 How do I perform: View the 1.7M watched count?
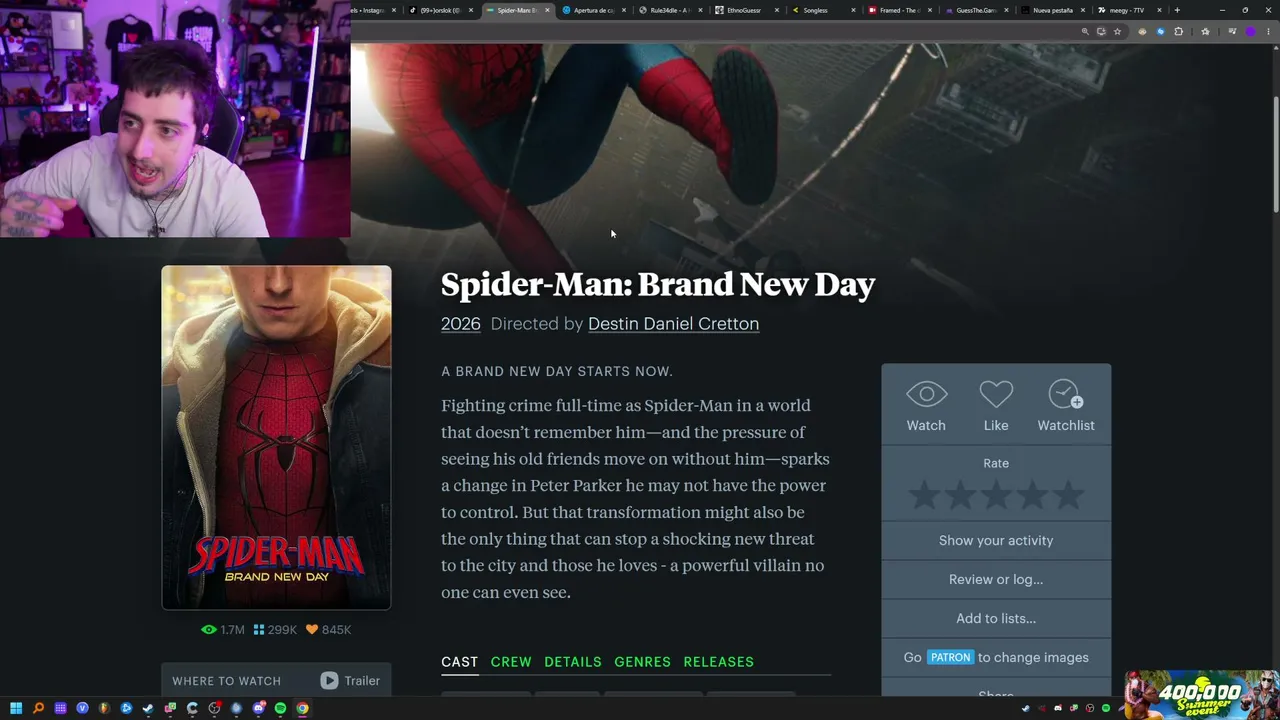223,630
